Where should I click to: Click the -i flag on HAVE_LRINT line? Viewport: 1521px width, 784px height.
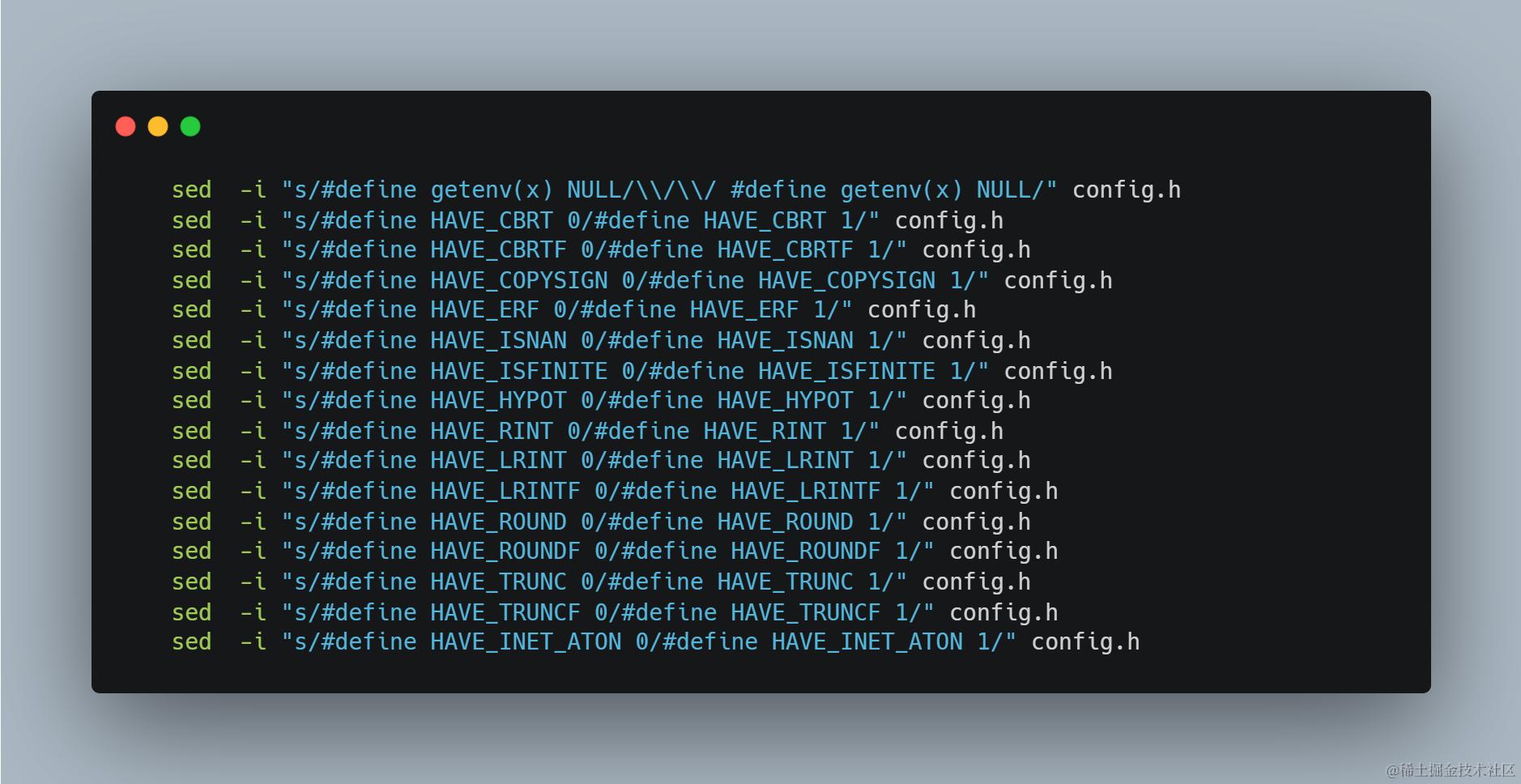[x=253, y=461]
